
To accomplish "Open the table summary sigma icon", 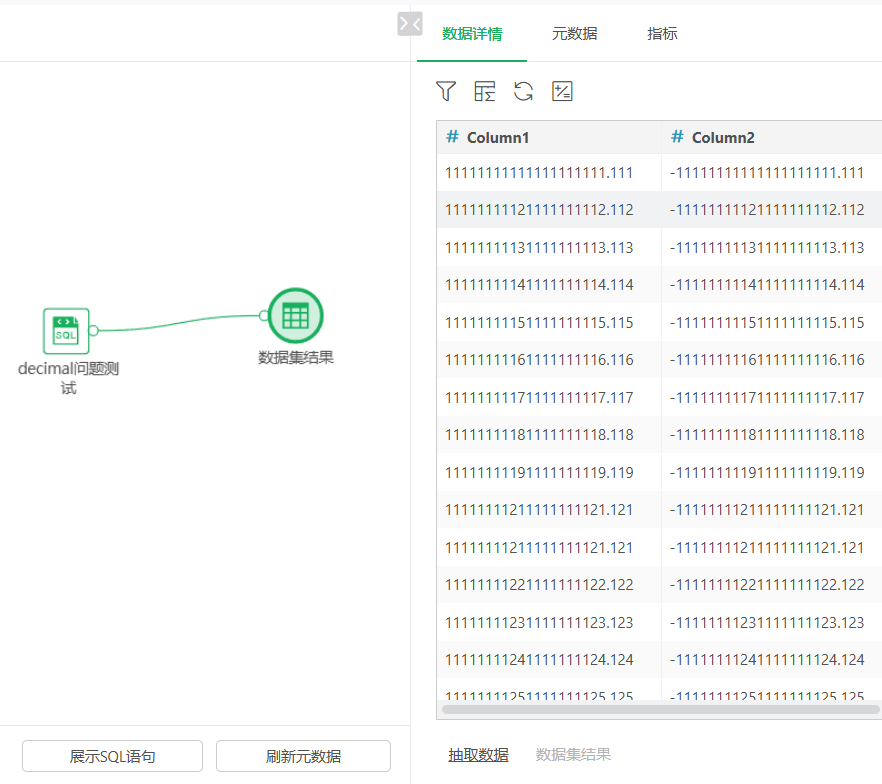I will (x=484, y=91).
